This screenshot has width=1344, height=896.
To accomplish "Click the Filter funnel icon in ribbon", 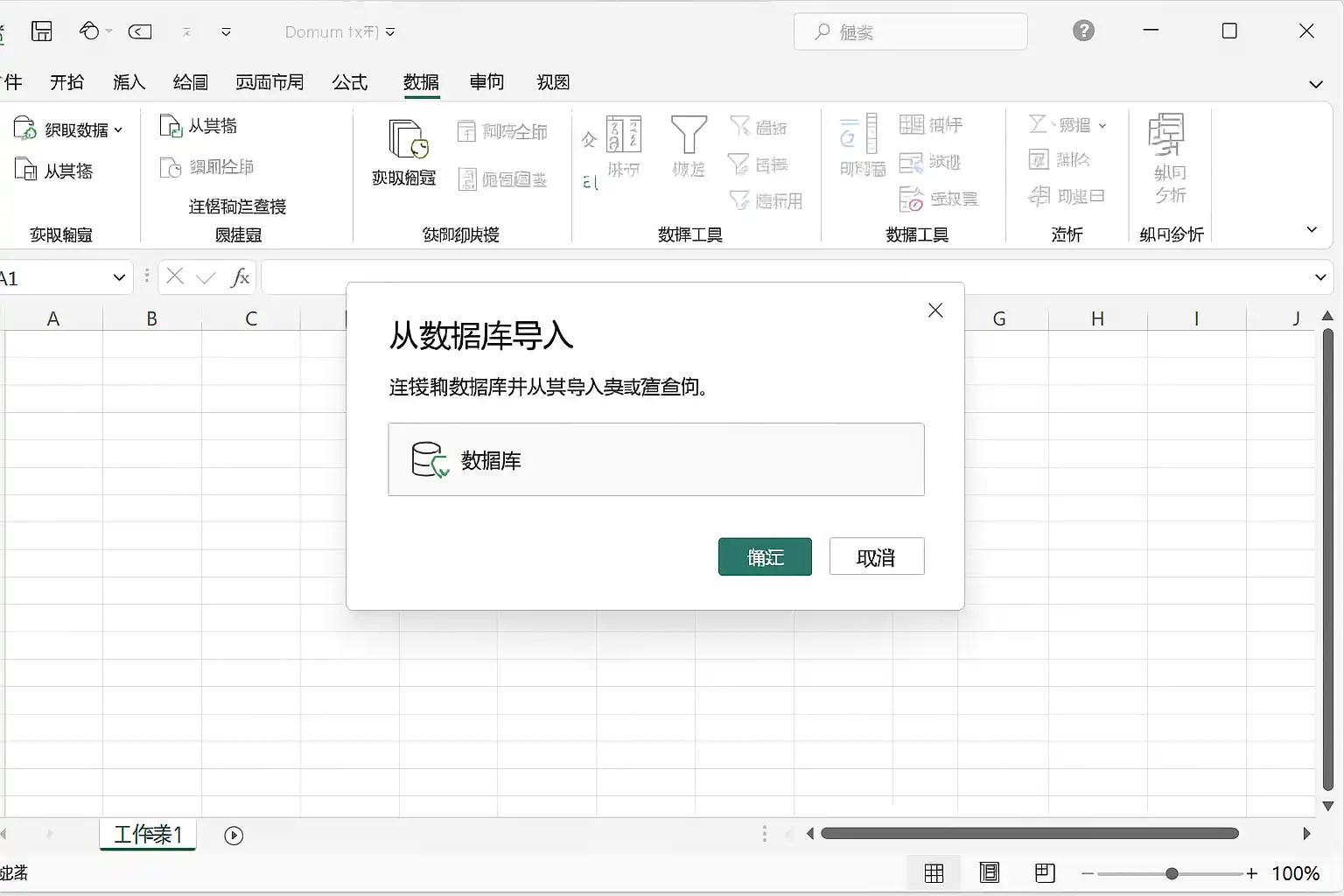I will [689, 136].
